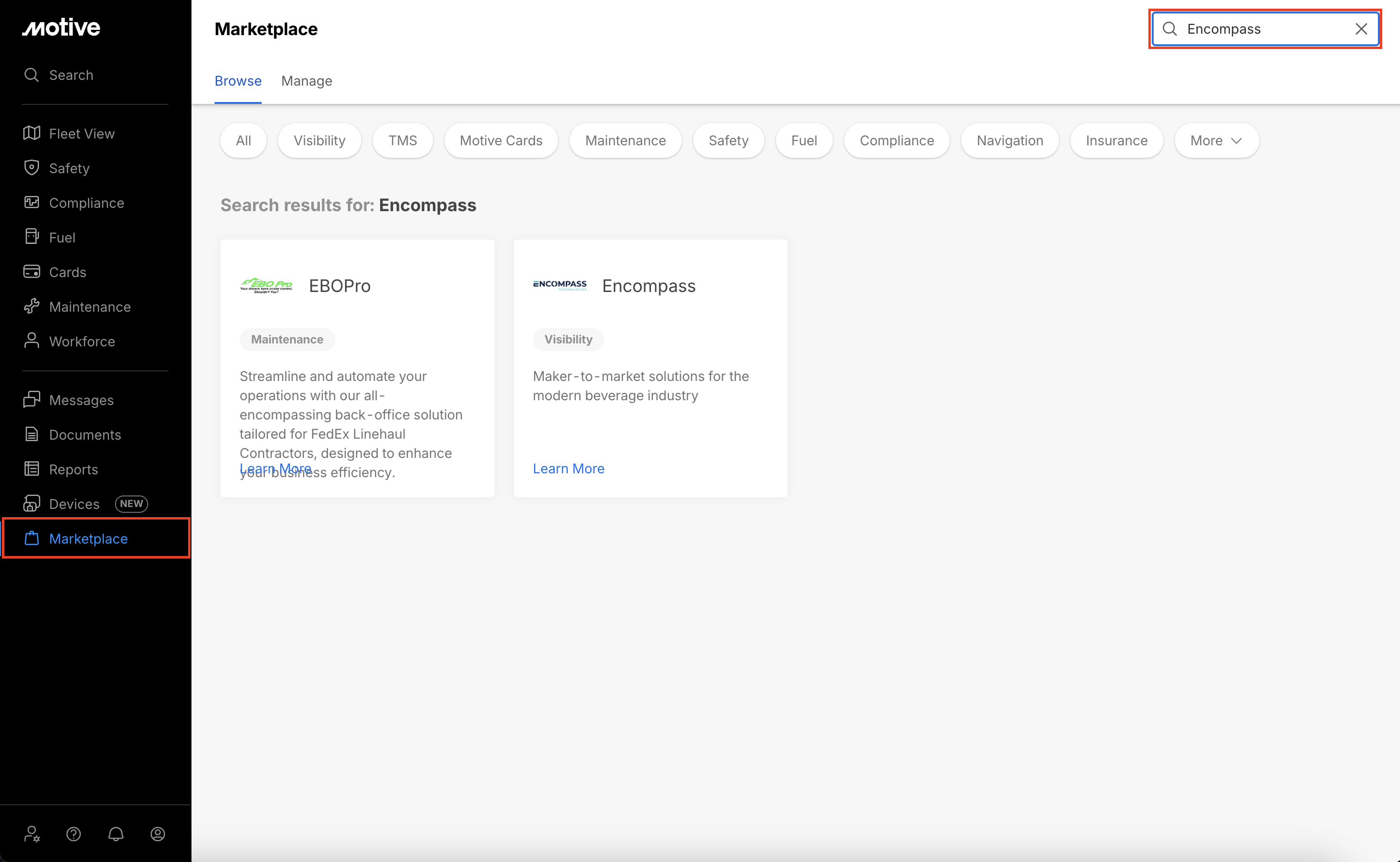Image resolution: width=1400 pixels, height=862 pixels.
Task: Click Learn More on EBOPro card
Action: pos(275,469)
